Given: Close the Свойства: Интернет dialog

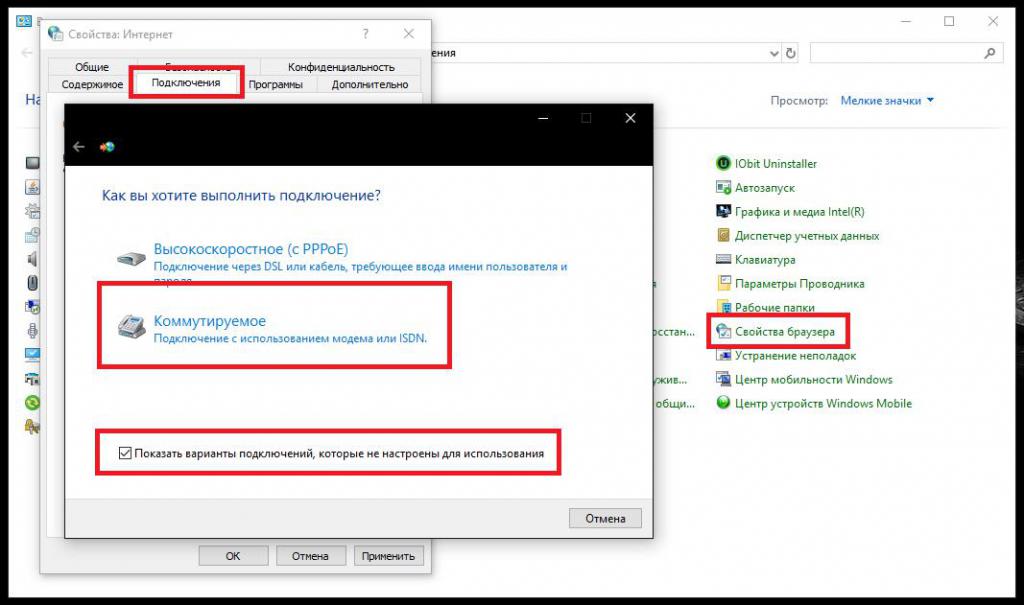Looking at the screenshot, I should (409, 34).
